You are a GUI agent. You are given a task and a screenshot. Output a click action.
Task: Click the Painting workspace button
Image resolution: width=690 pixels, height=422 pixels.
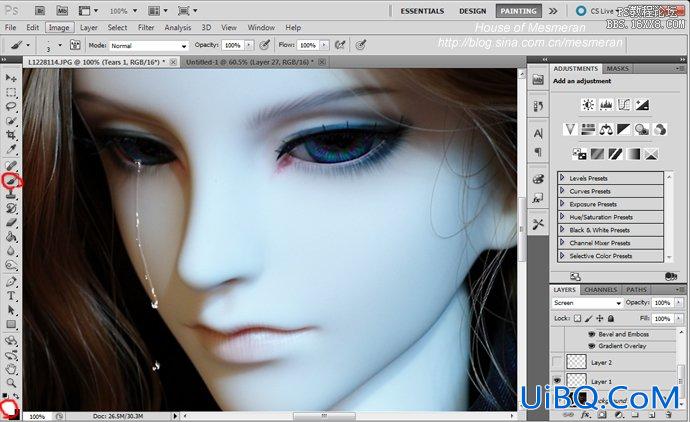tap(518, 11)
